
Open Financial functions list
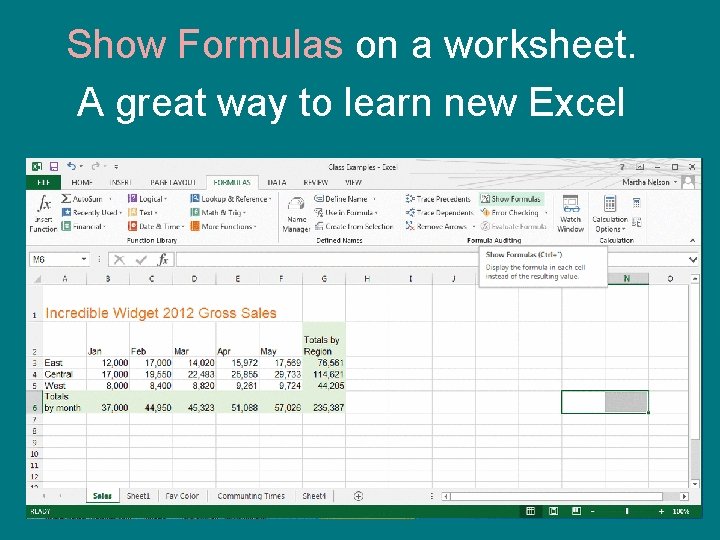(84, 226)
